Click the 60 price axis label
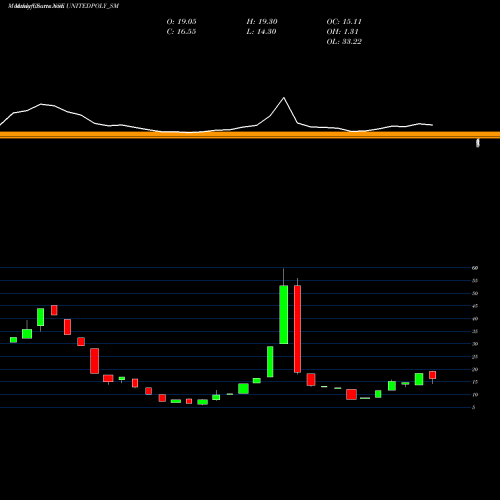This screenshot has width=500, height=500. click(475, 268)
